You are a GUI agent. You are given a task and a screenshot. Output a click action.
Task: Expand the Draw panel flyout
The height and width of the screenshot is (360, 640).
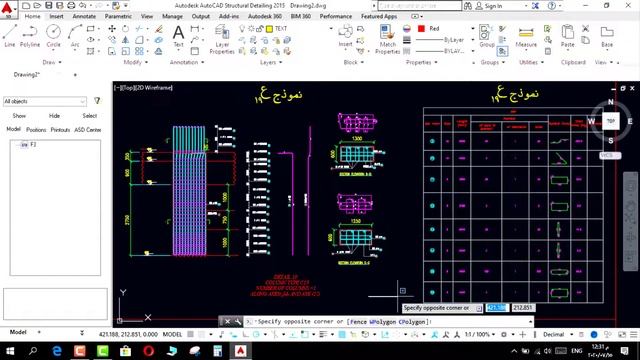(52, 62)
